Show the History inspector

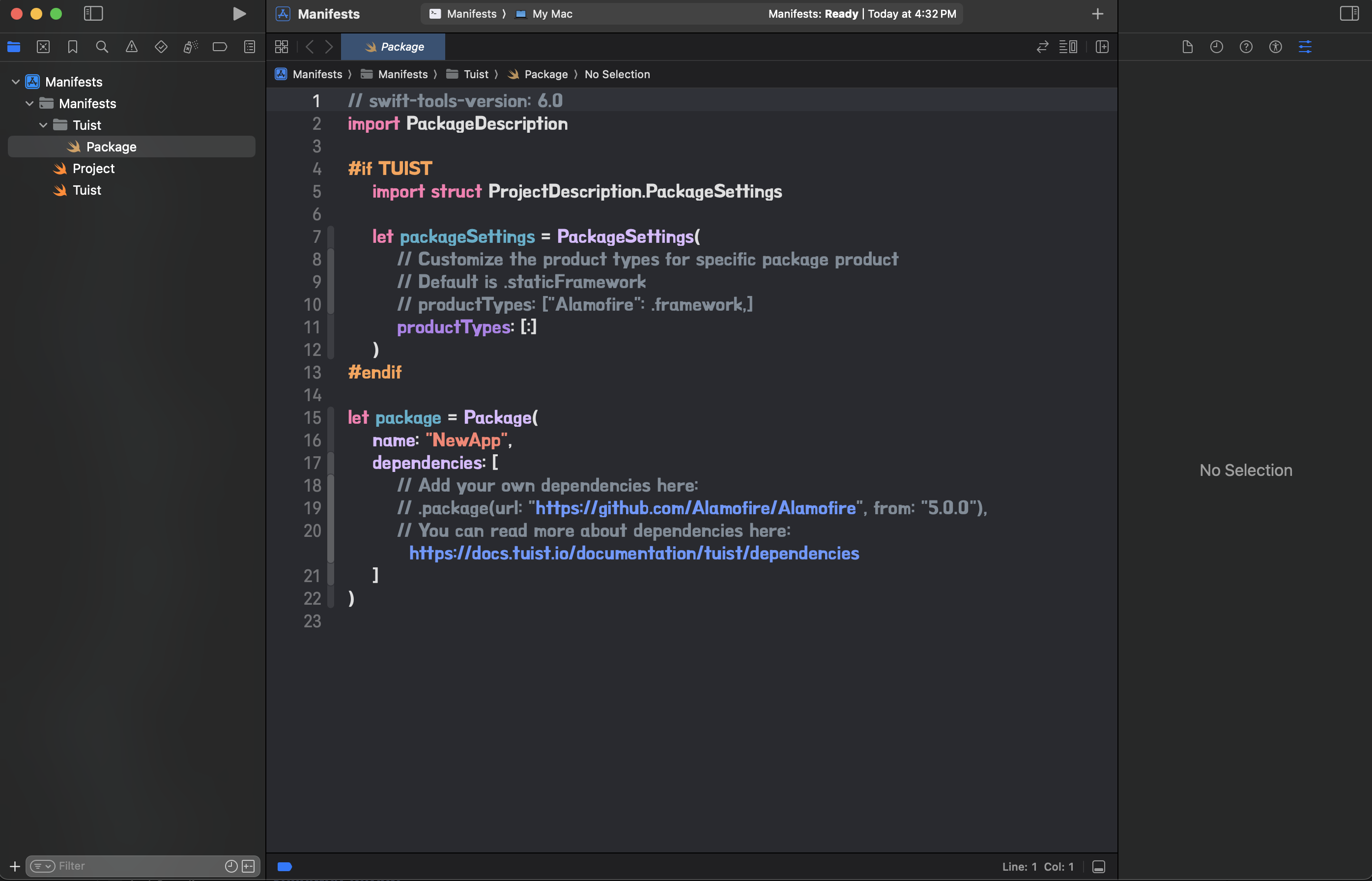point(1217,47)
